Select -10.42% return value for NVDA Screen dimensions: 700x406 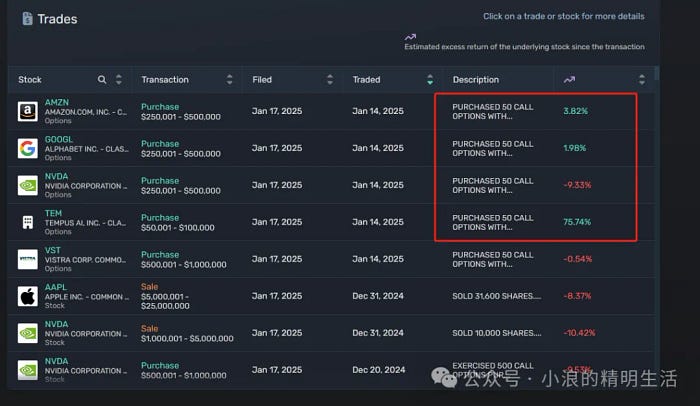coord(579,333)
